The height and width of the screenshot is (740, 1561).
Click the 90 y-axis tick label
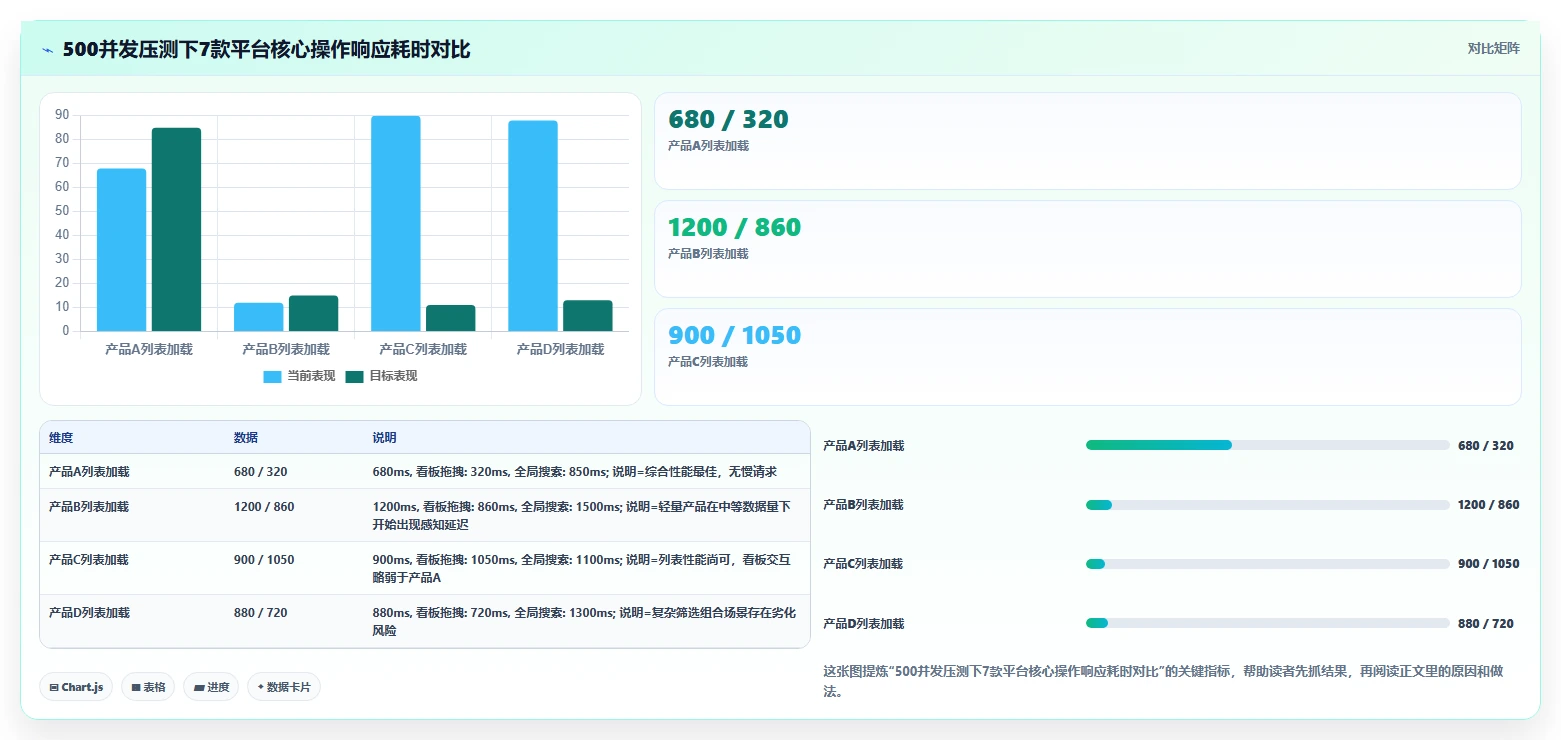(x=62, y=115)
